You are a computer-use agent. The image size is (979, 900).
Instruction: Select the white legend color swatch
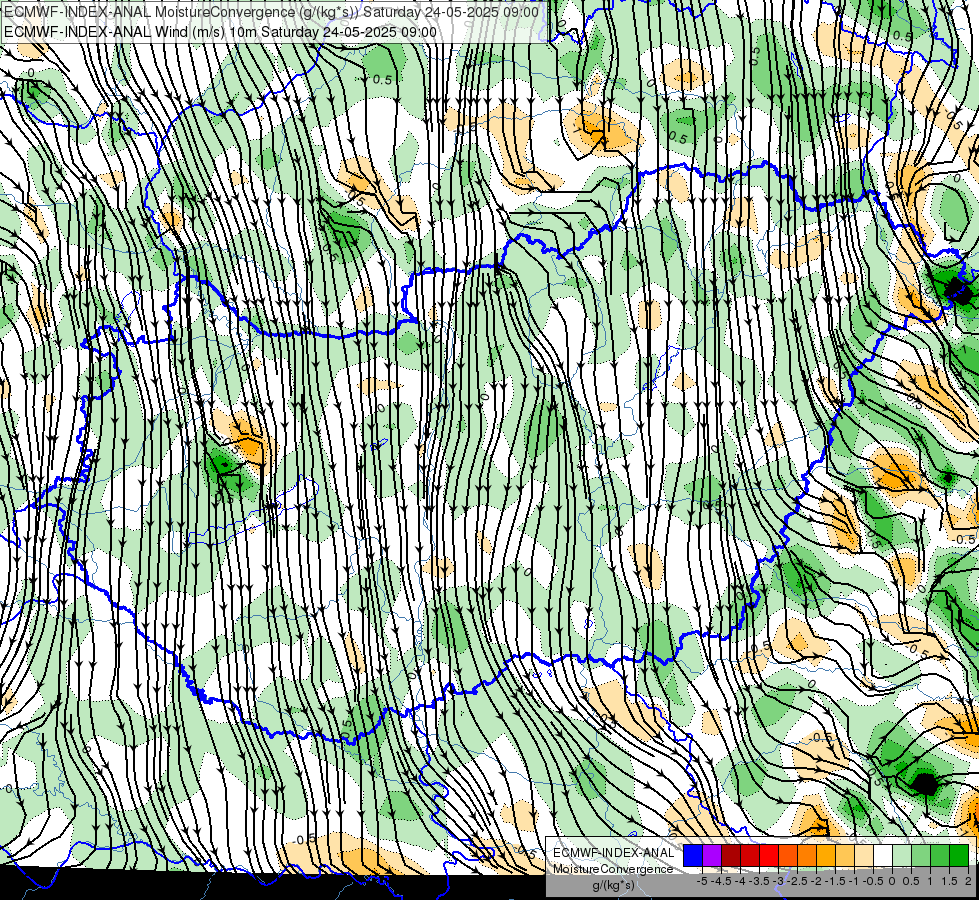[883, 856]
